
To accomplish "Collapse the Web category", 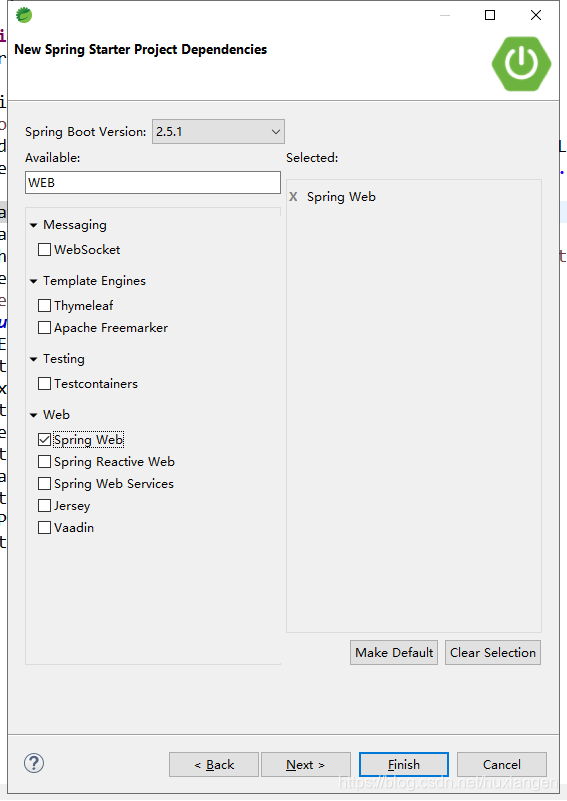I will pos(34,415).
